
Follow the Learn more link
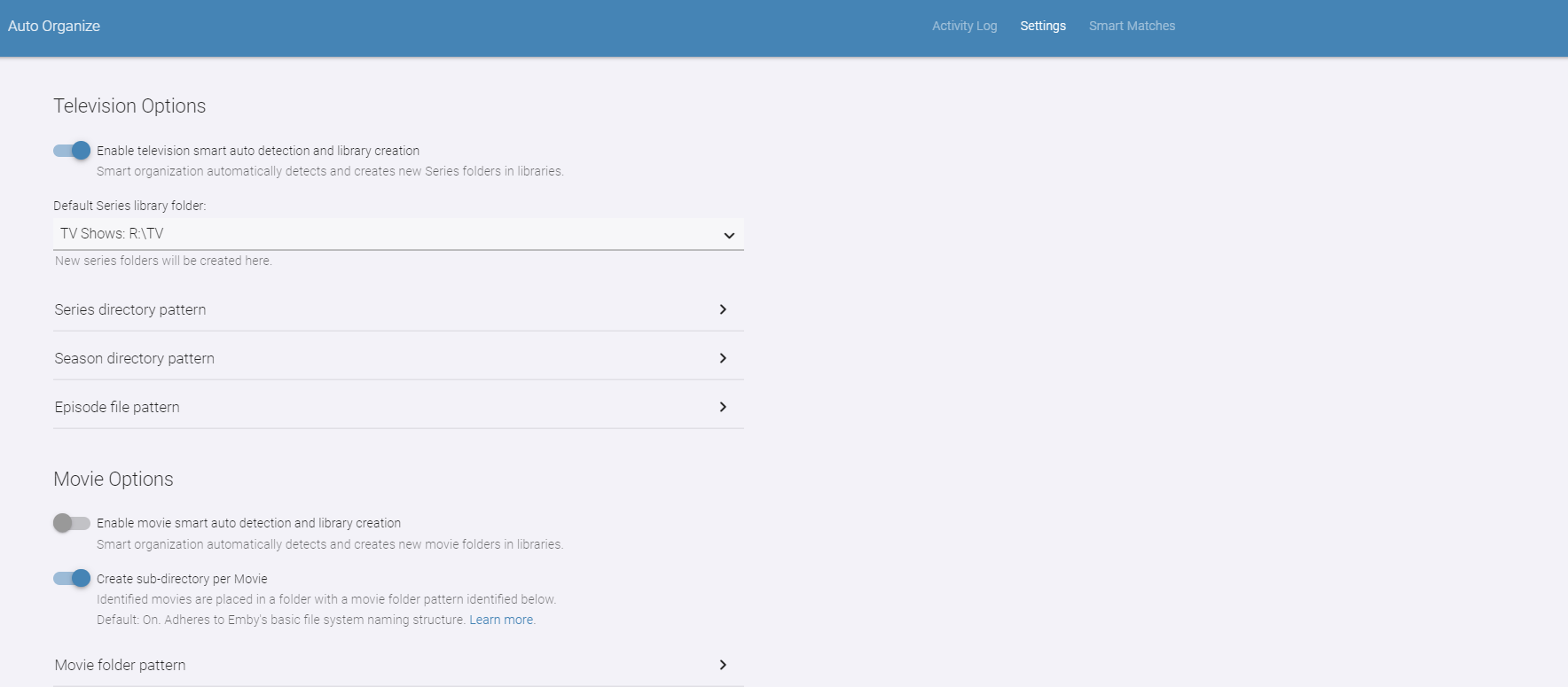(x=501, y=620)
